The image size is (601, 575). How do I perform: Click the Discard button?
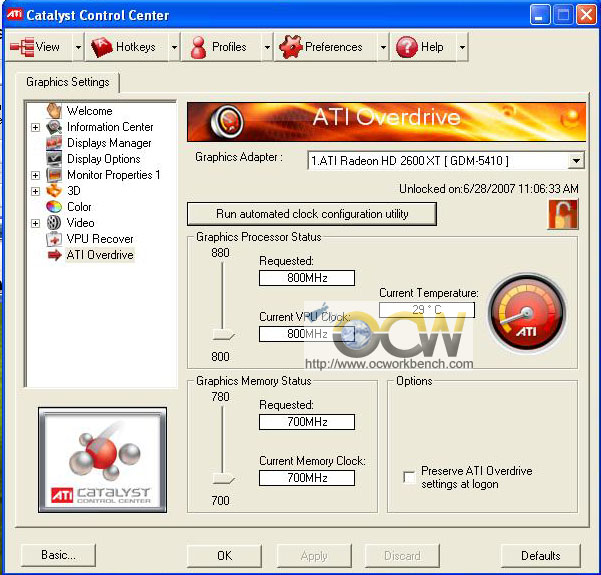(x=402, y=555)
